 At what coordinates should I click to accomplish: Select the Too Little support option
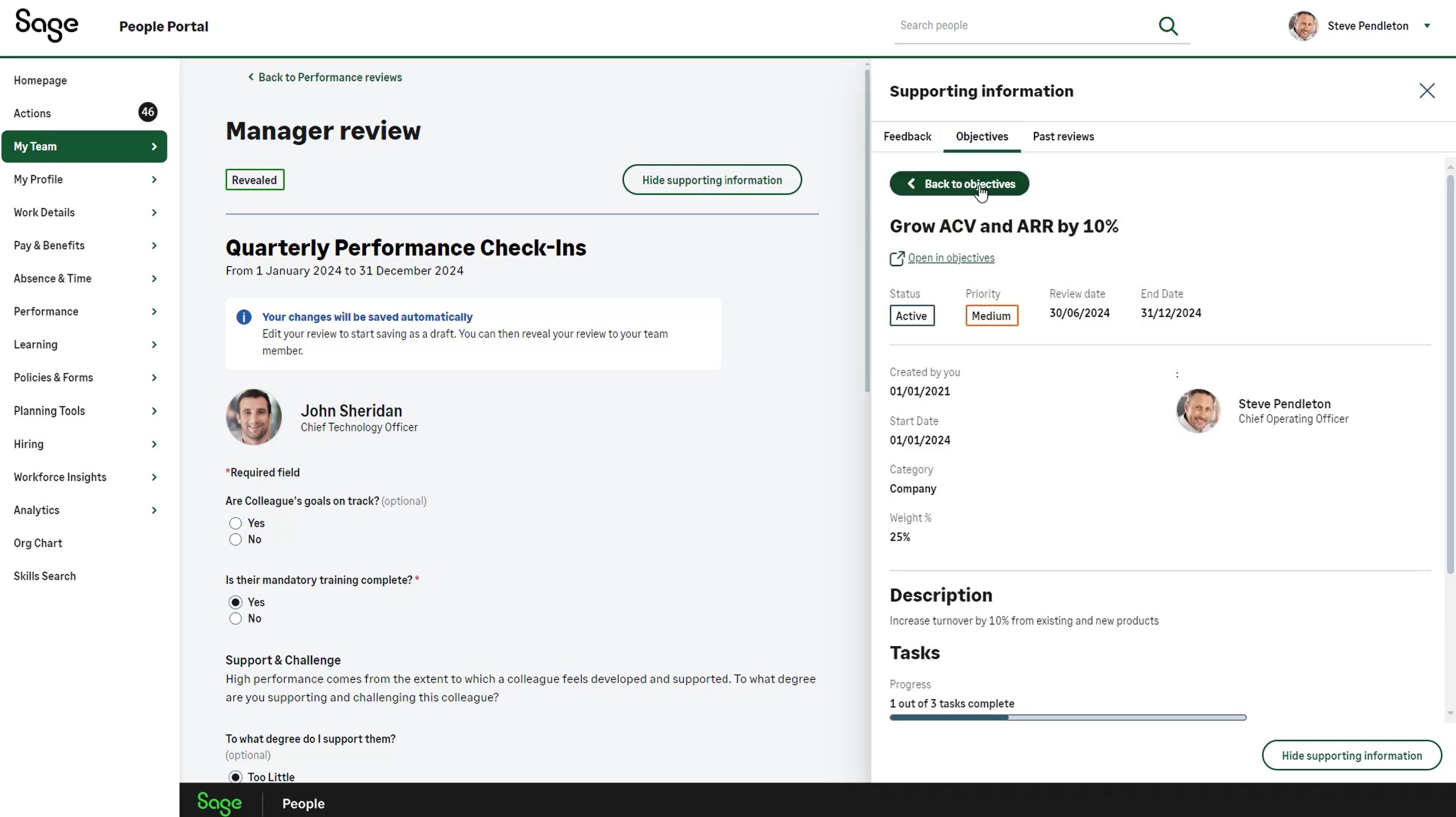(x=235, y=777)
